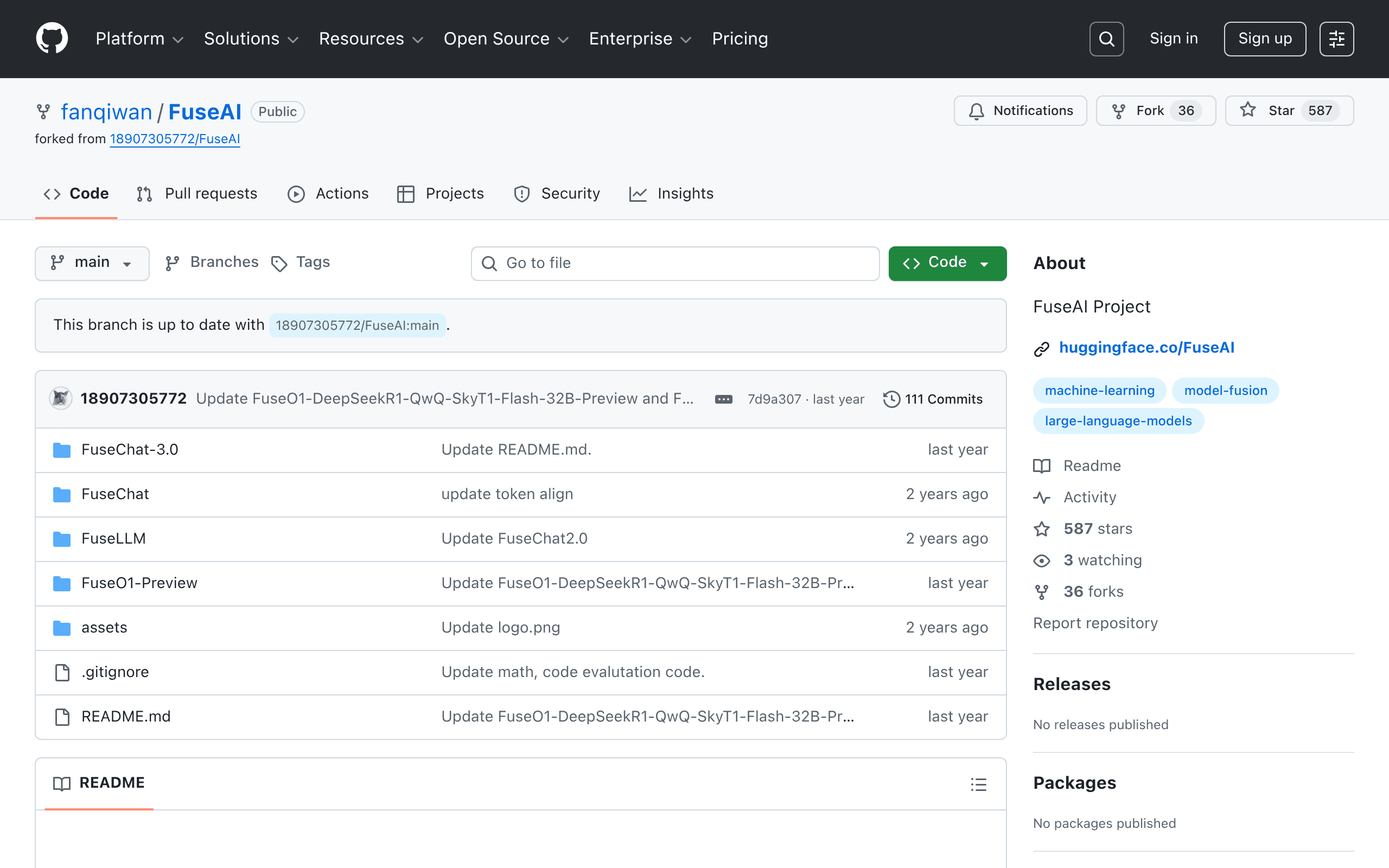Click the machine-learning topic tag

(1100, 391)
